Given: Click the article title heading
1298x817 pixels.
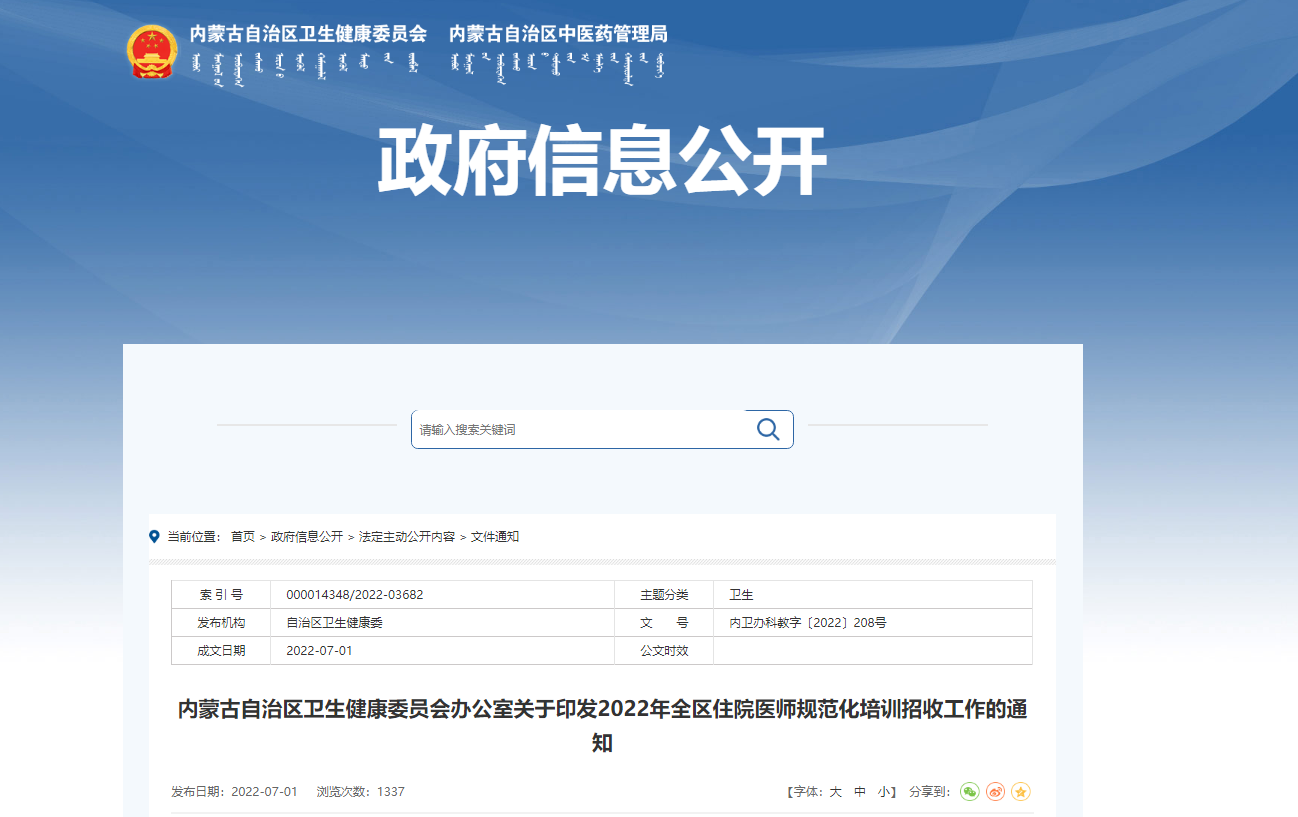Looking at the screenshot, I should point(602,726).
